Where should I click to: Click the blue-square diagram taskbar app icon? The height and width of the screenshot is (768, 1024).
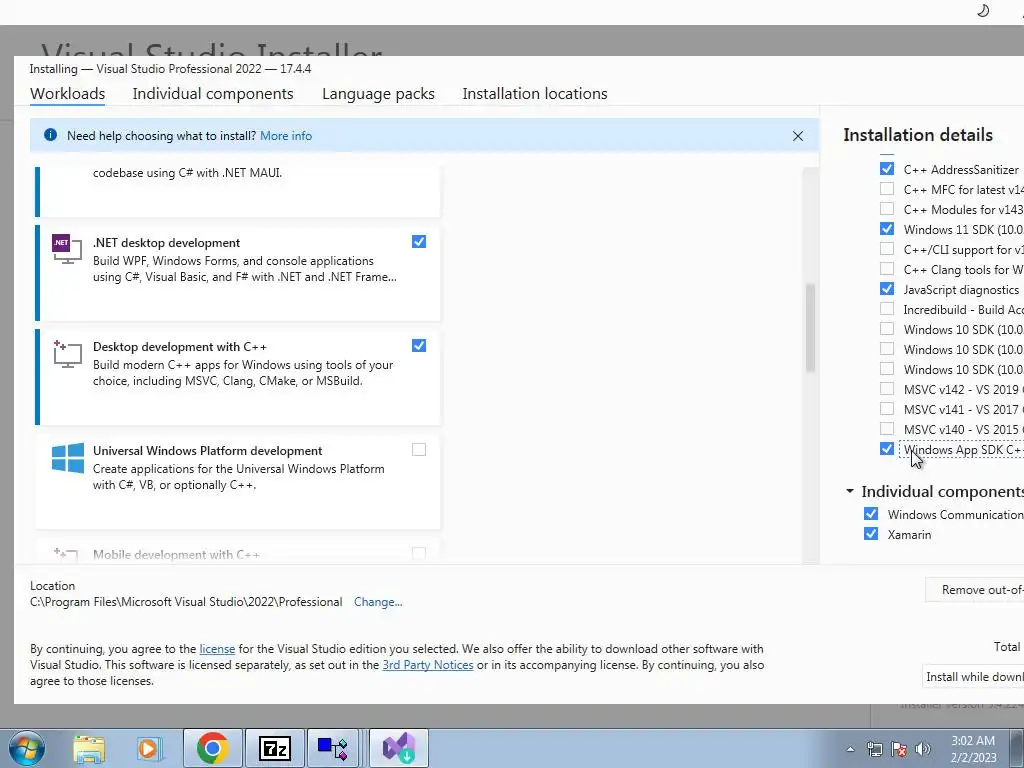coord(333,748)
